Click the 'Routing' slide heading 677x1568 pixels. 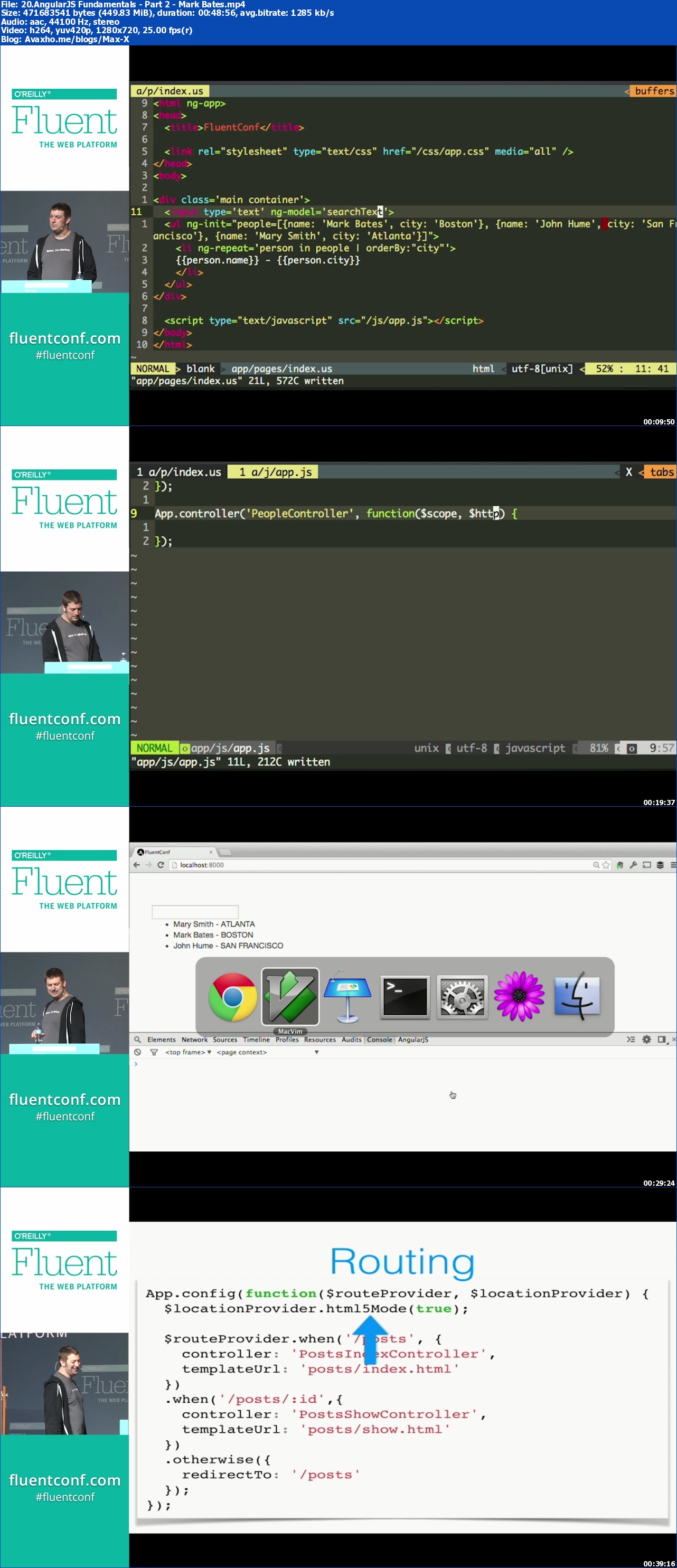coord(402,1261)
